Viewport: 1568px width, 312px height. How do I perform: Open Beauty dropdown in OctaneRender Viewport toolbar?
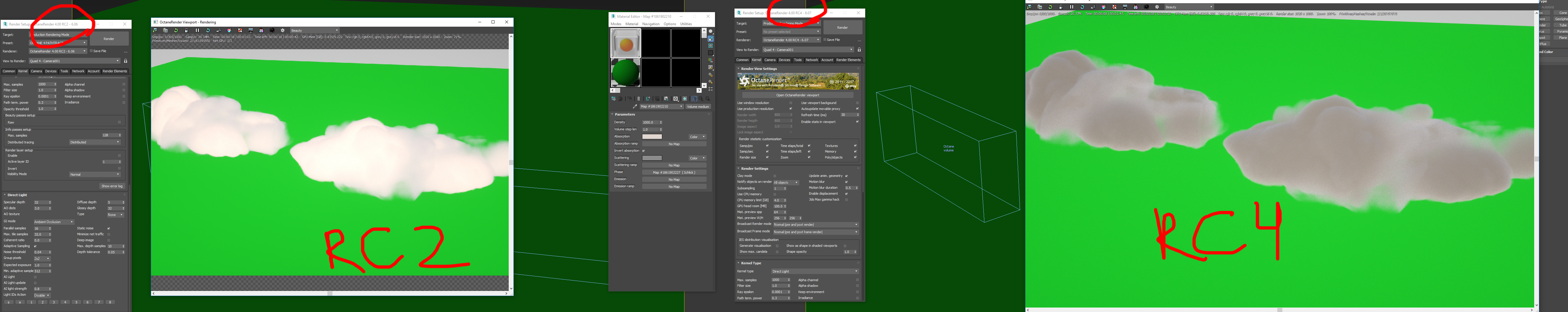pyautogui.click(x=314, y=31)
